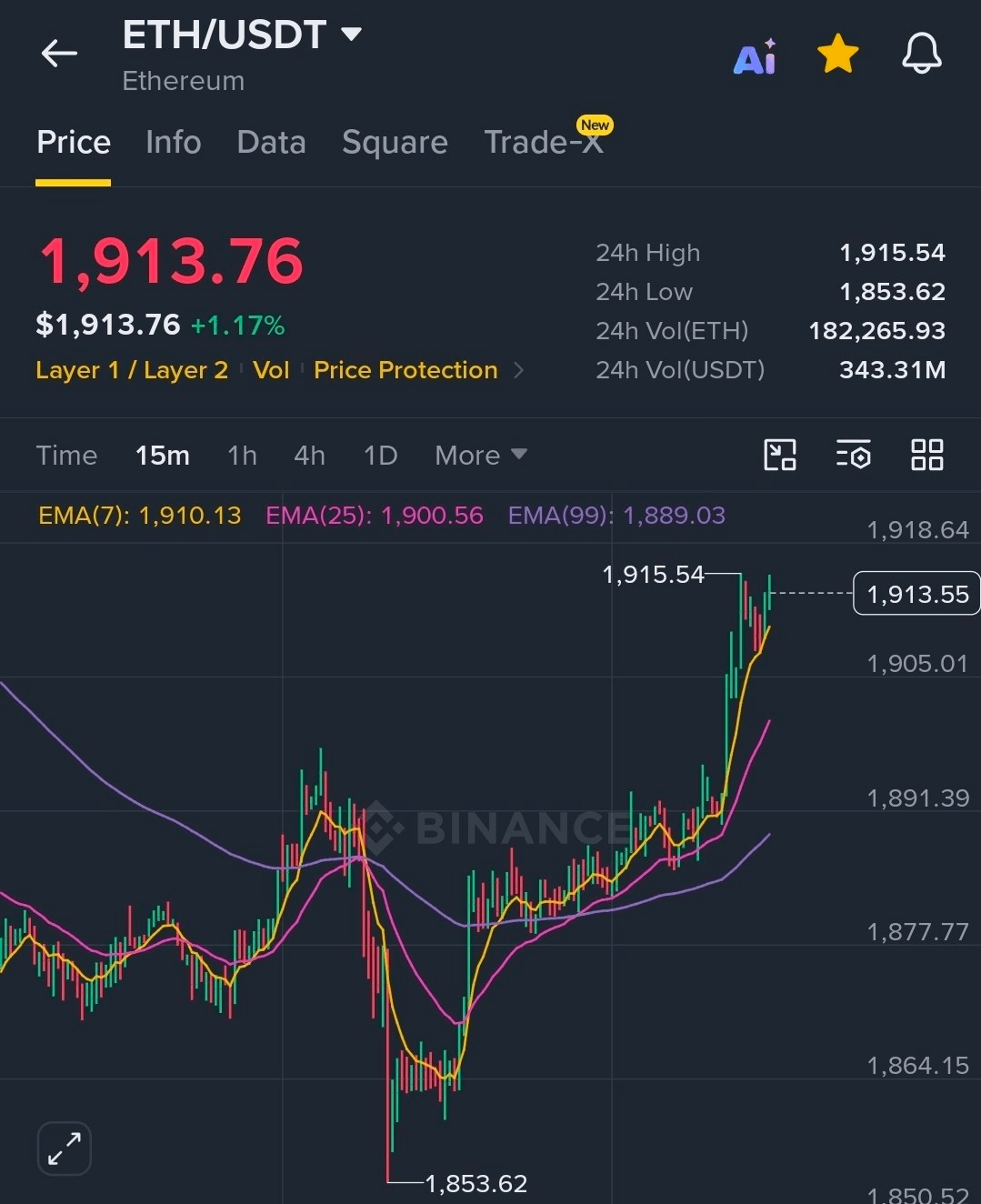This screenshot has width=981, height=1204.
Task: Select the 1,864.15 price axis label
Action: (917, 1066)
